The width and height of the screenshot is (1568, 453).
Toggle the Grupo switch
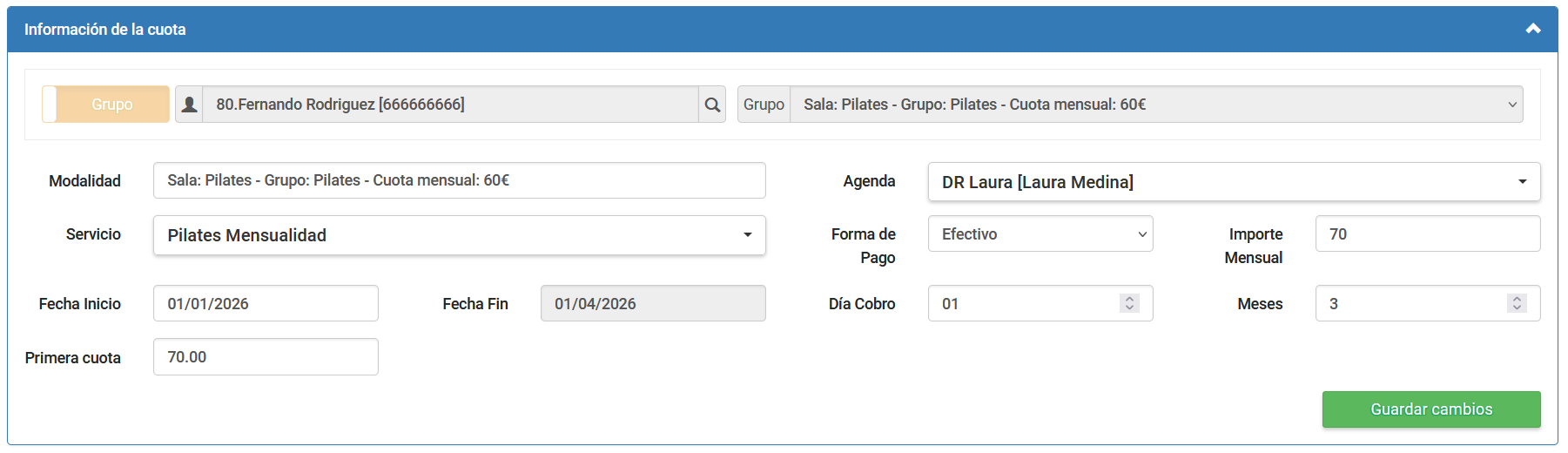click(106, 105)
